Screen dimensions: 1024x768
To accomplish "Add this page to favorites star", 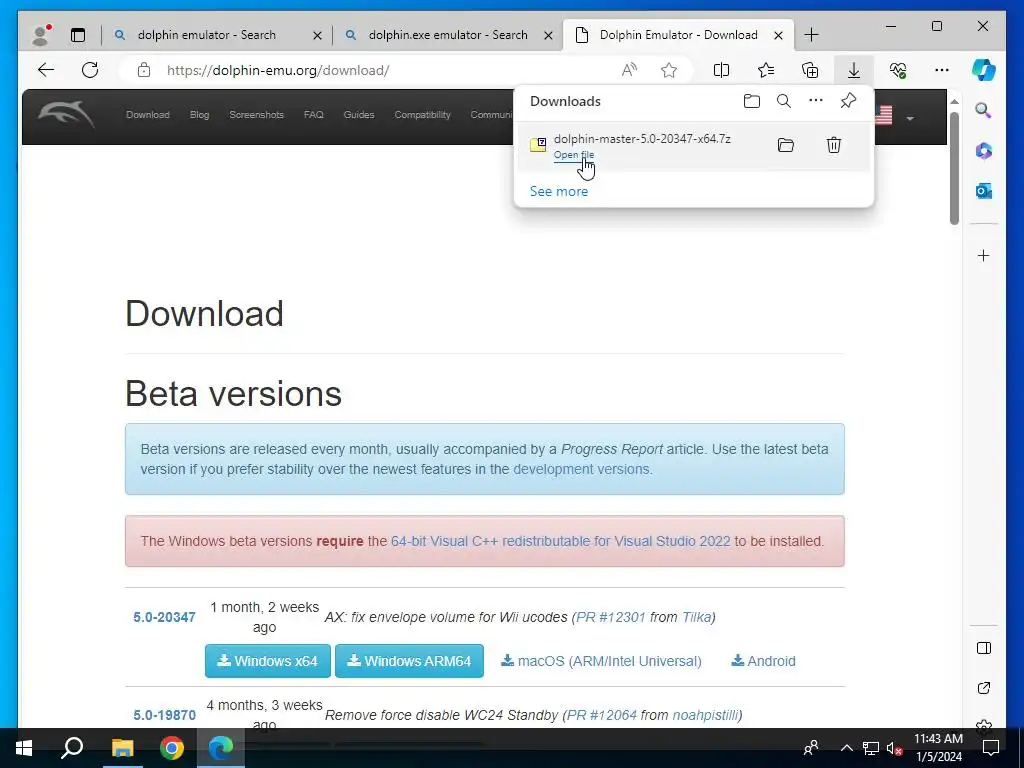I will [669, 70].
